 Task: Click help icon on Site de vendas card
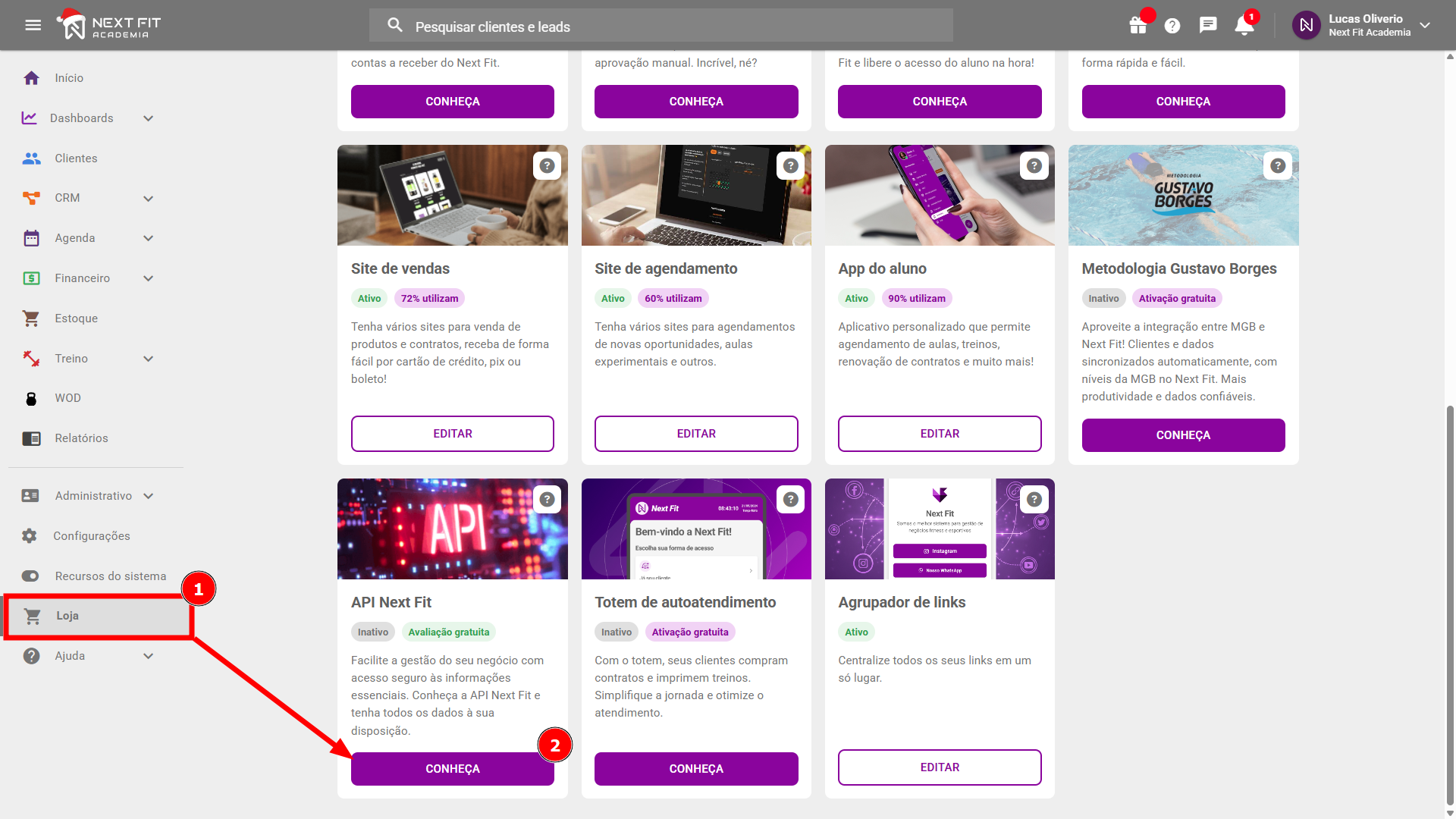pos(547,165)
